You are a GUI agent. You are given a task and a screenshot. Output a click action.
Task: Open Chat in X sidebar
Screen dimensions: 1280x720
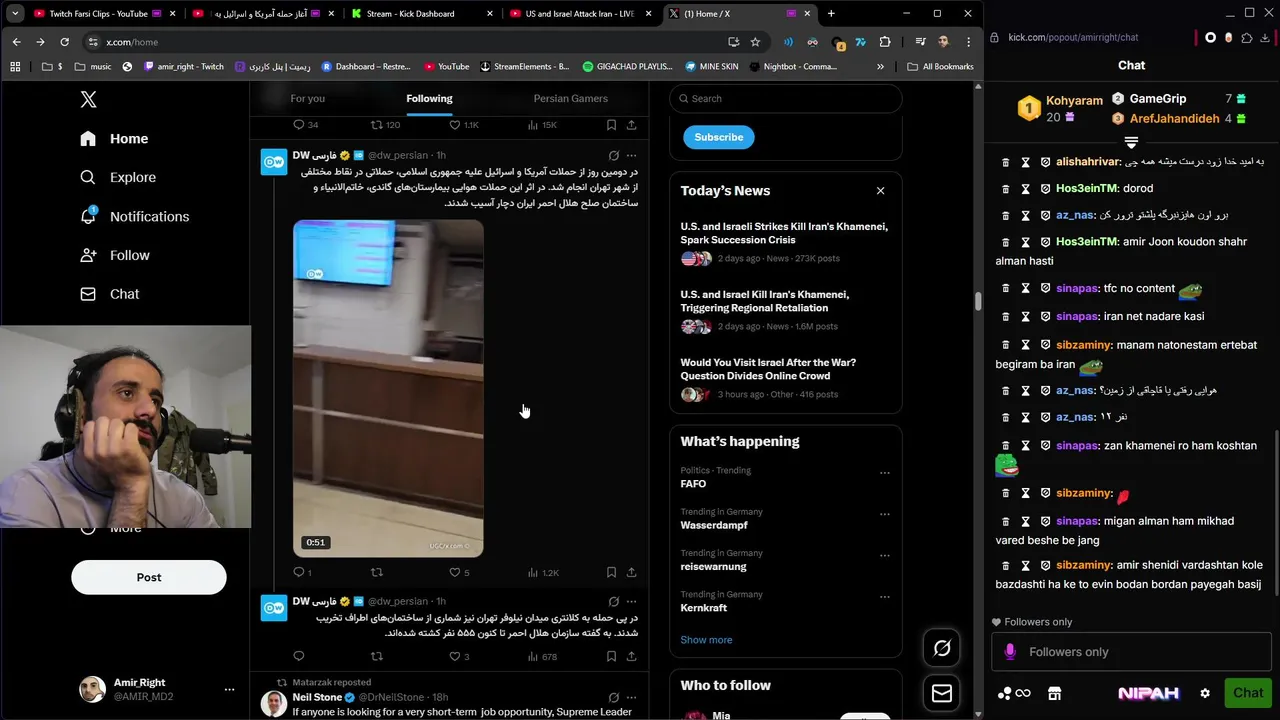111,294
